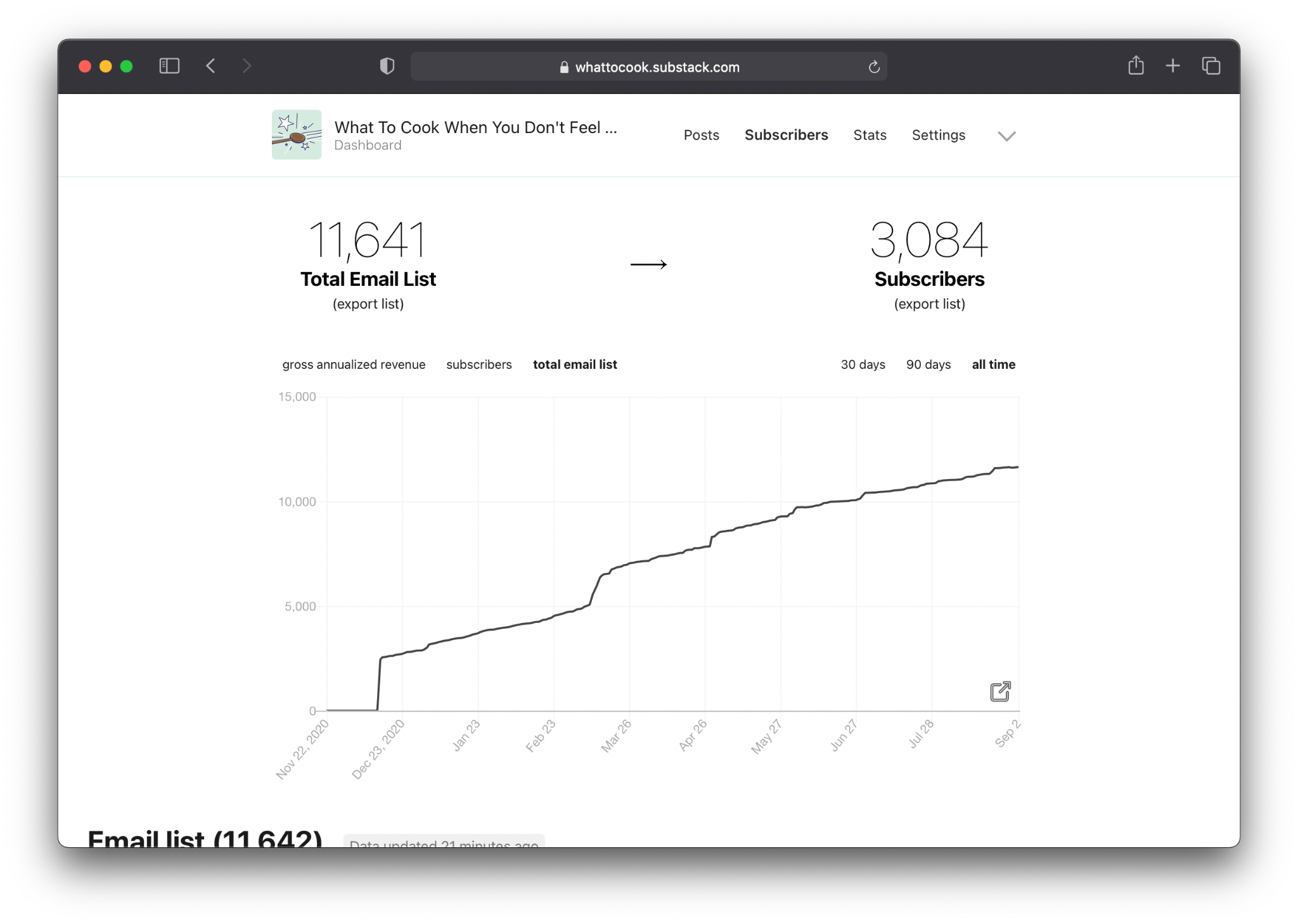Go back using the browser back arrow
1298x924 pixels.
211,66
